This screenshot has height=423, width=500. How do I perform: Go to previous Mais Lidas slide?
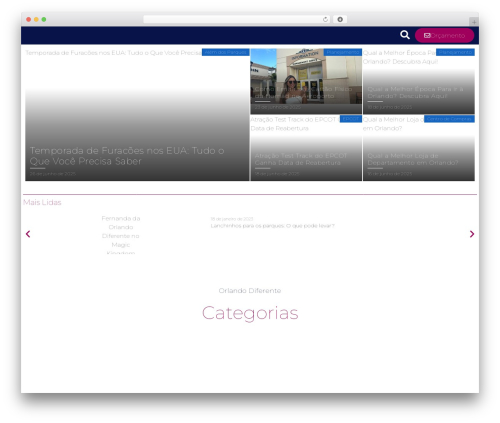[28, 234]
